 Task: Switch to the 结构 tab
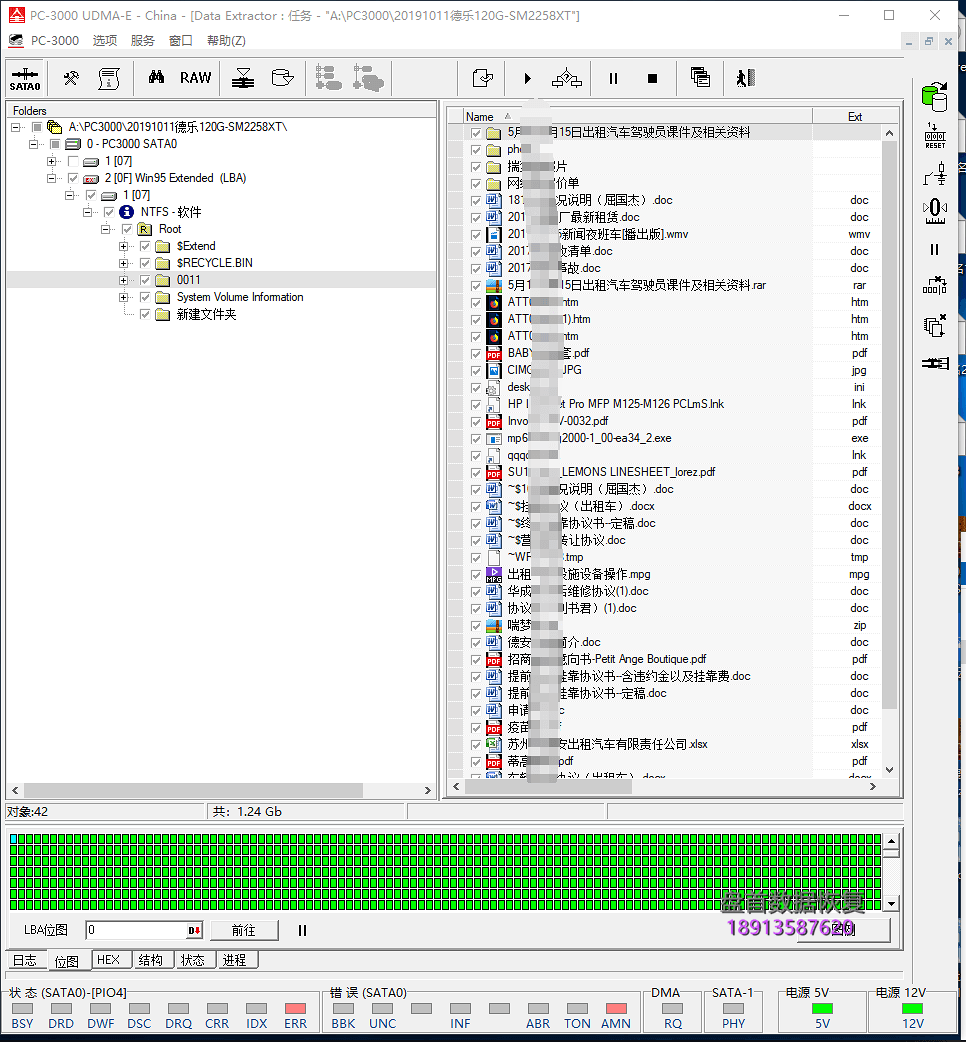point(151,960)
